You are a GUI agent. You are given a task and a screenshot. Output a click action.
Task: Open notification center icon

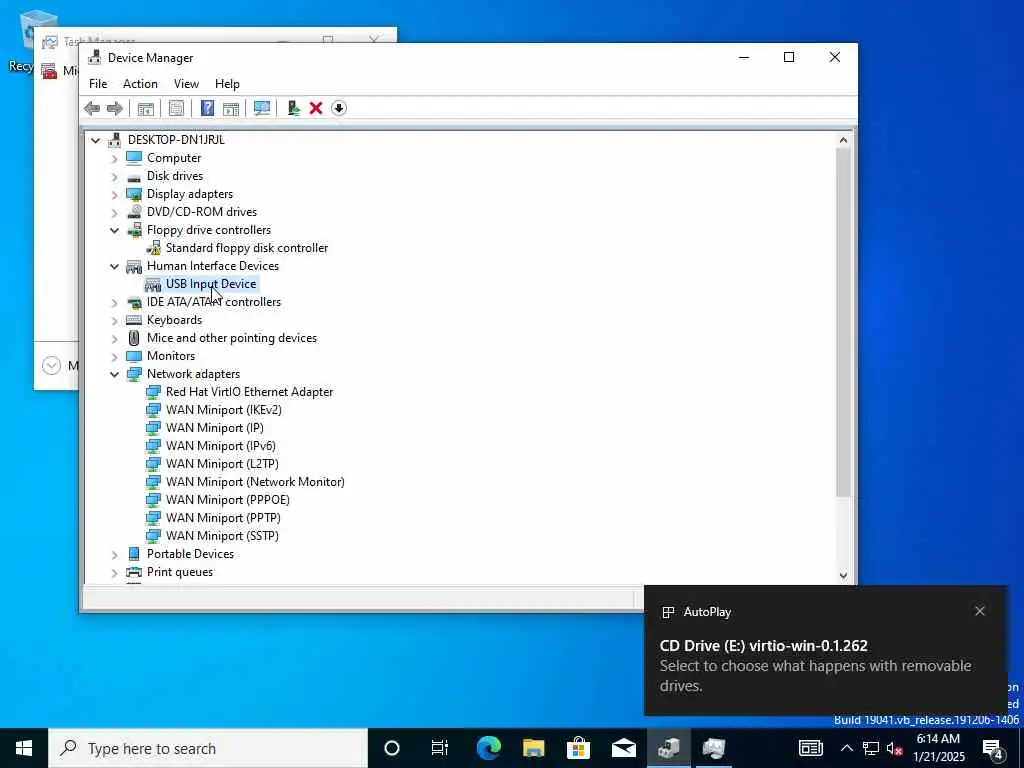[x=993, y=749]
